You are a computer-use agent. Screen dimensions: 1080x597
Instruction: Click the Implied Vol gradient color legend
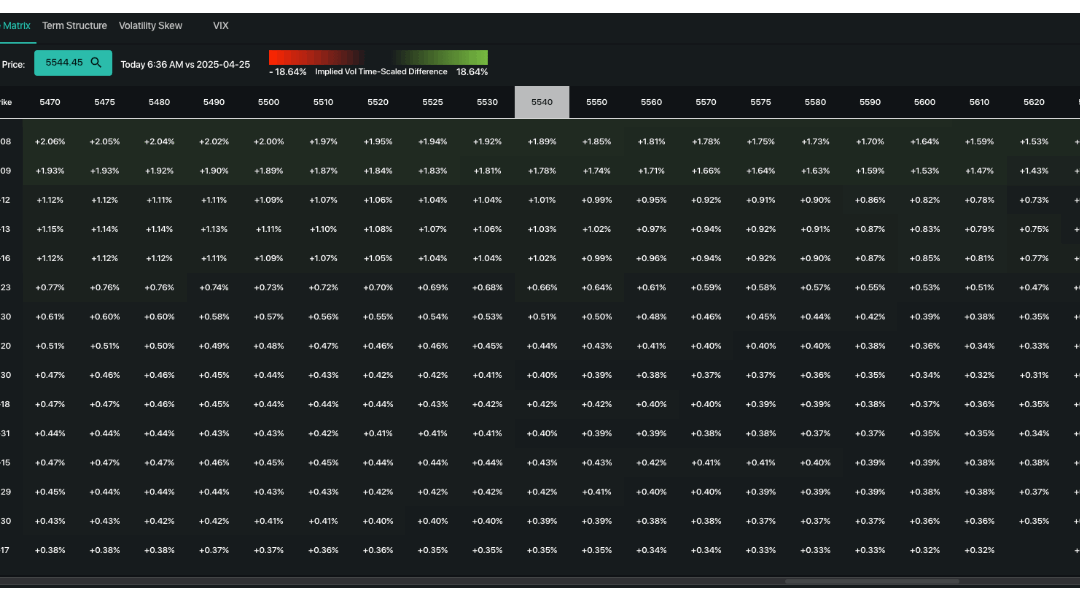pos(378,57)
